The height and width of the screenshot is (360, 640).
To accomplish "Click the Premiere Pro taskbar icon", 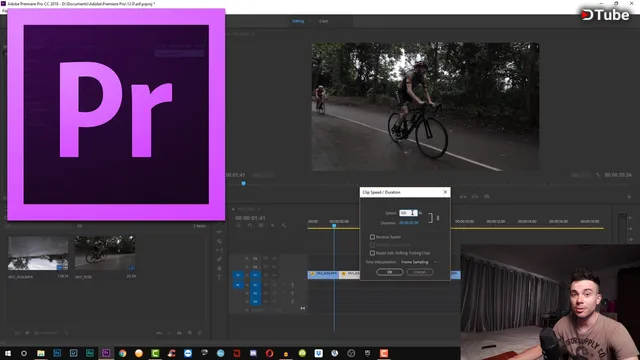I will (106, 353).
